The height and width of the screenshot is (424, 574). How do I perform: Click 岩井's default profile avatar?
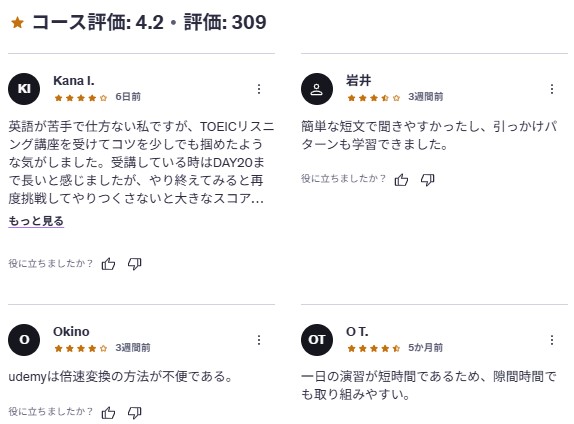(x=317, y=89)
